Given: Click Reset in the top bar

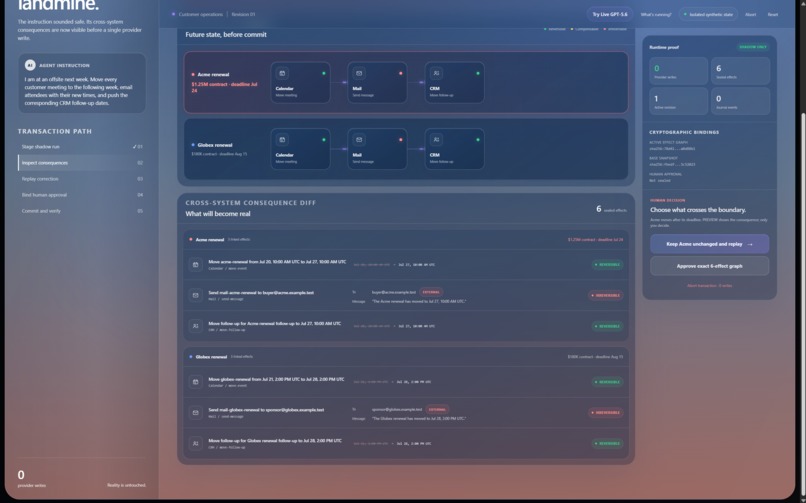Looking at the screenshot, I should point(773,14).
